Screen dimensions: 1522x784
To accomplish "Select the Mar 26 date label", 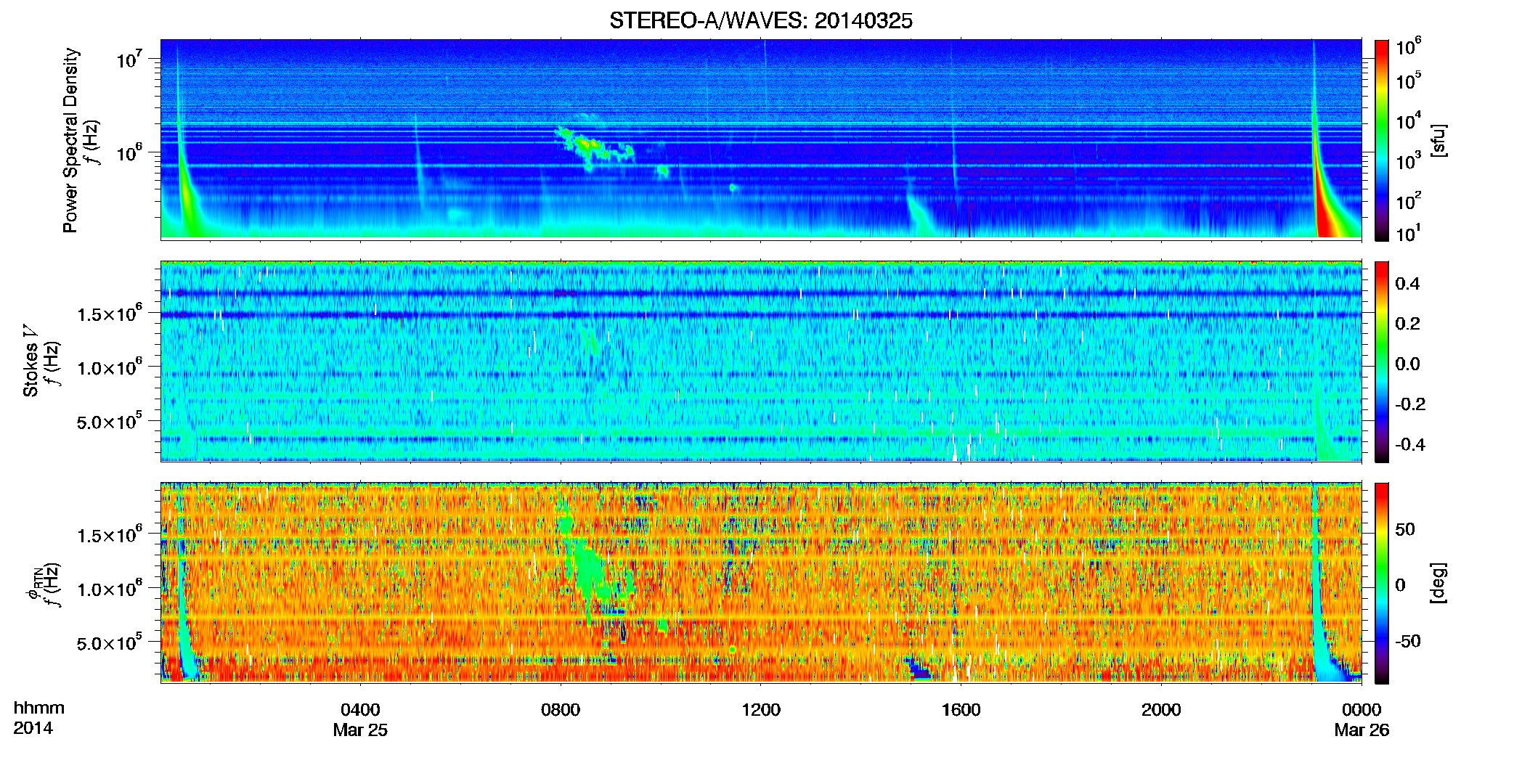I will [x=1361, y=730].
